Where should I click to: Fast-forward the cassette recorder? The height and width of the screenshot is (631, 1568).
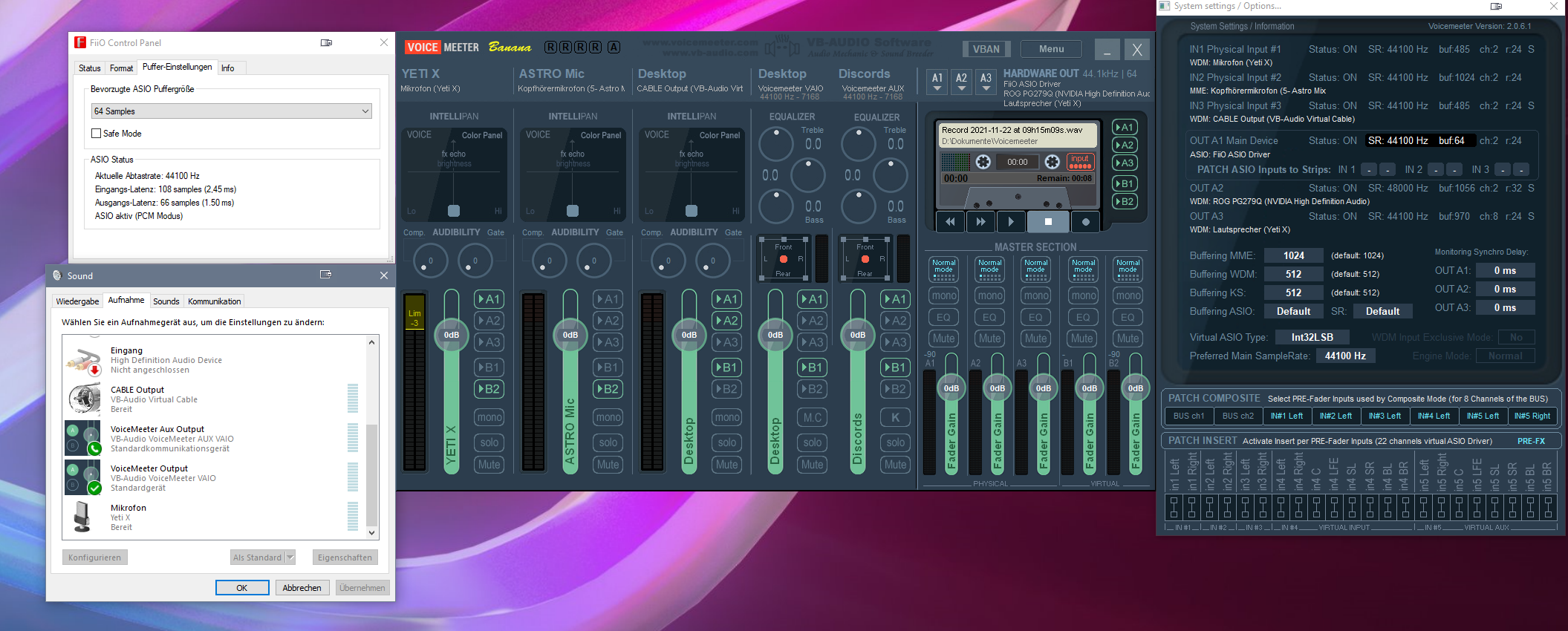(x=980, y=221)
